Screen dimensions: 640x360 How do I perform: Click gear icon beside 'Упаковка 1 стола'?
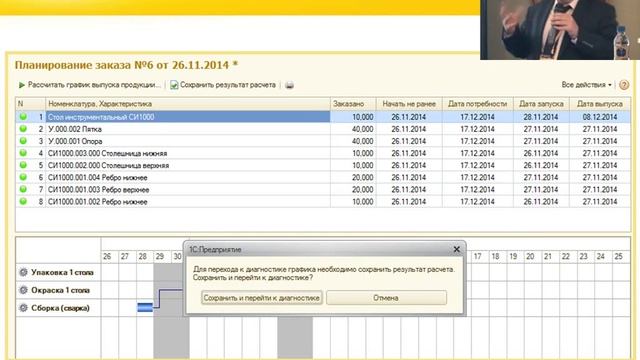pos(23,272)
